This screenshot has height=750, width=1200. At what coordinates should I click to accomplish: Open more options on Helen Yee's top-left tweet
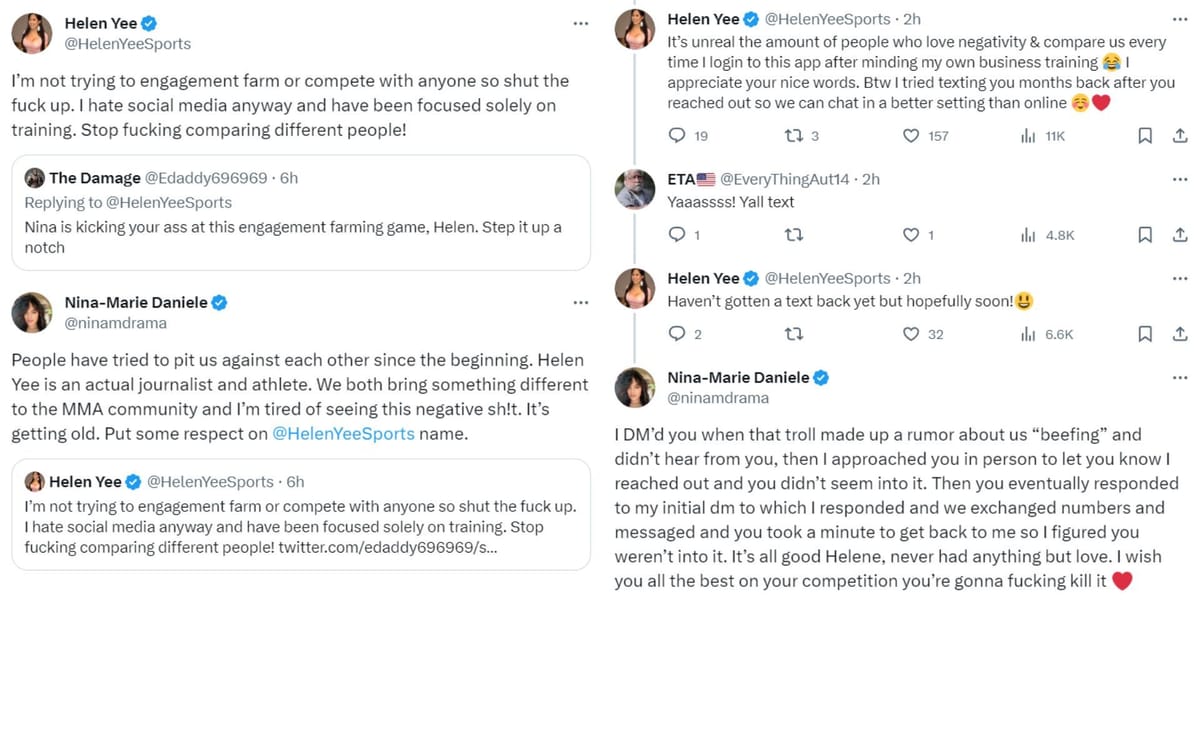(581, 23)
